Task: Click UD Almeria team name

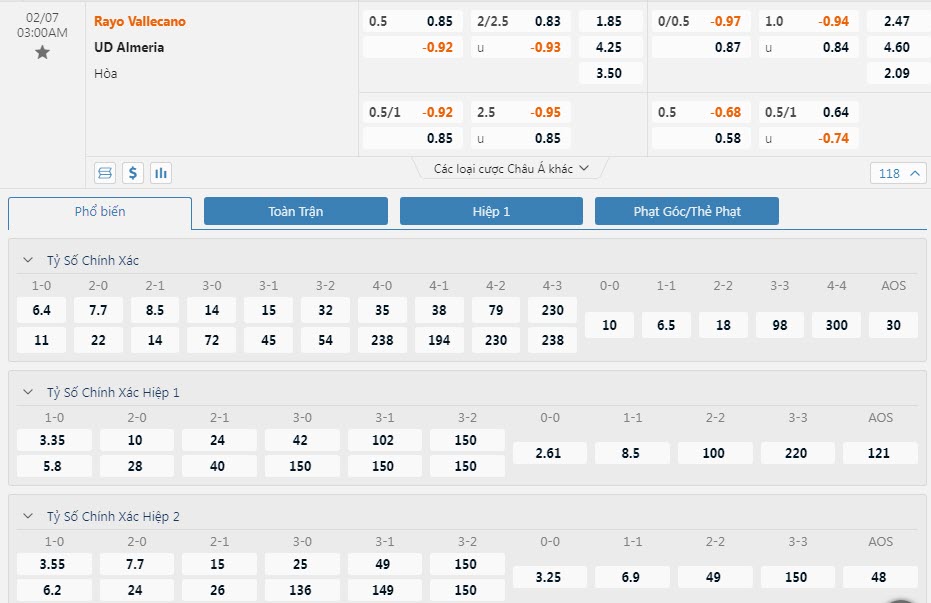Action: click(130, 45)
